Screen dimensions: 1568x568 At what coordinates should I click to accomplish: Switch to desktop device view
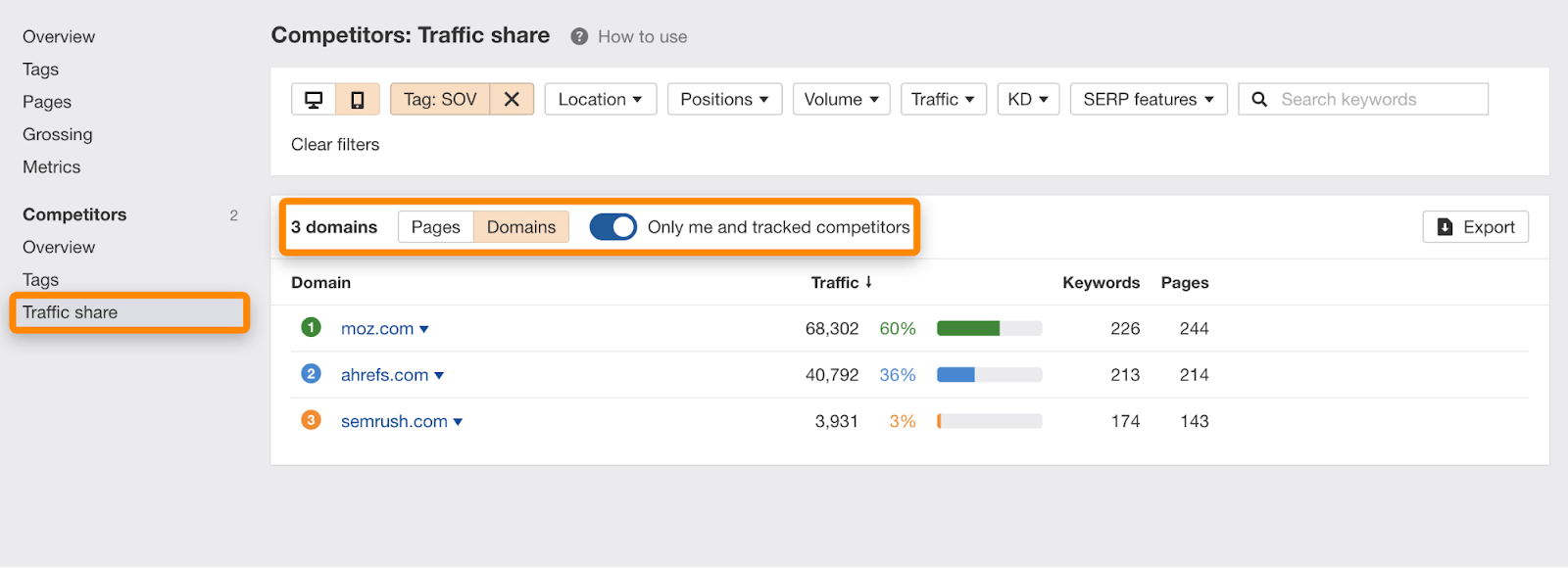(314, 99)
